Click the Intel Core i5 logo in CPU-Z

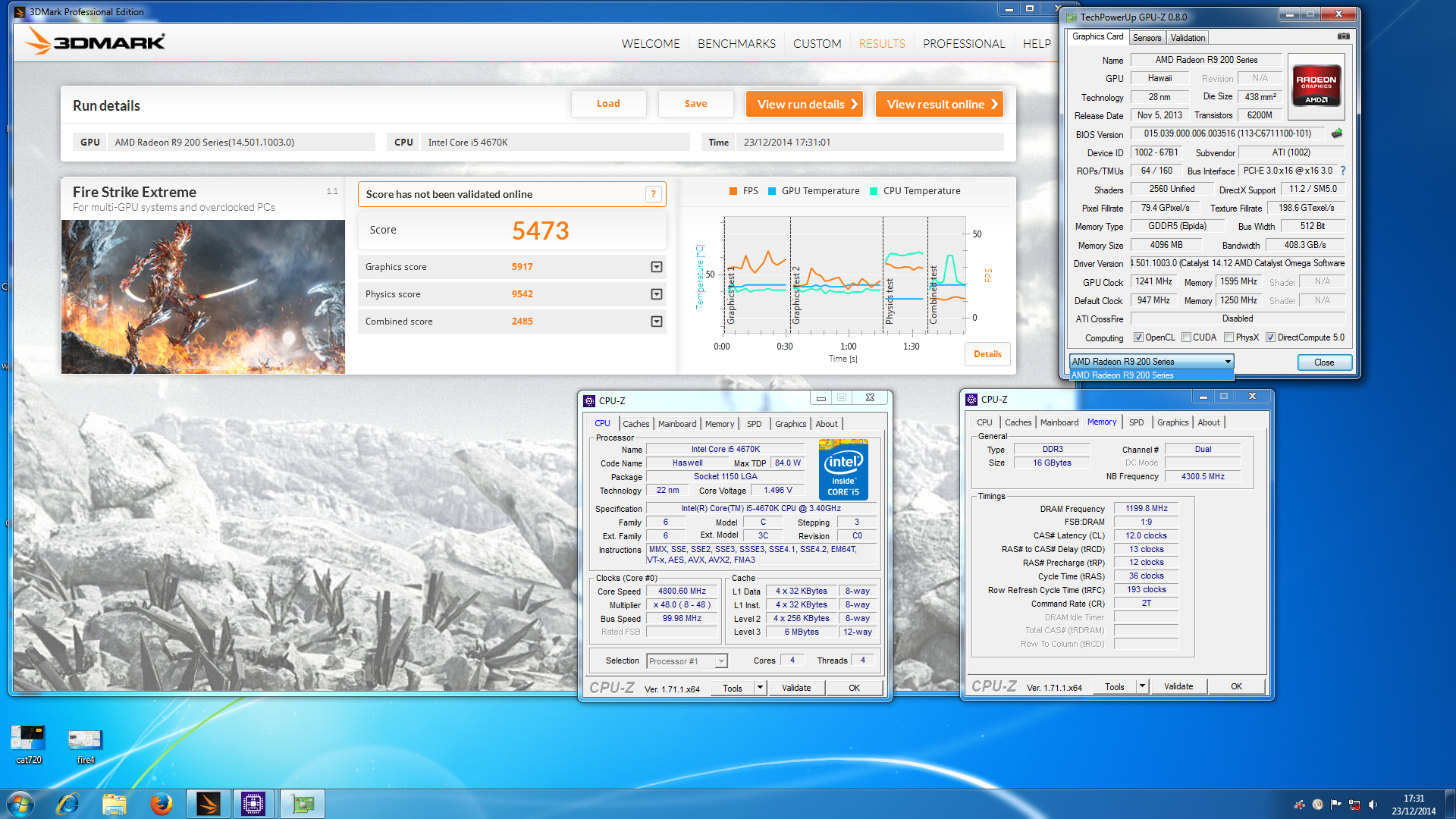(843, 469)
